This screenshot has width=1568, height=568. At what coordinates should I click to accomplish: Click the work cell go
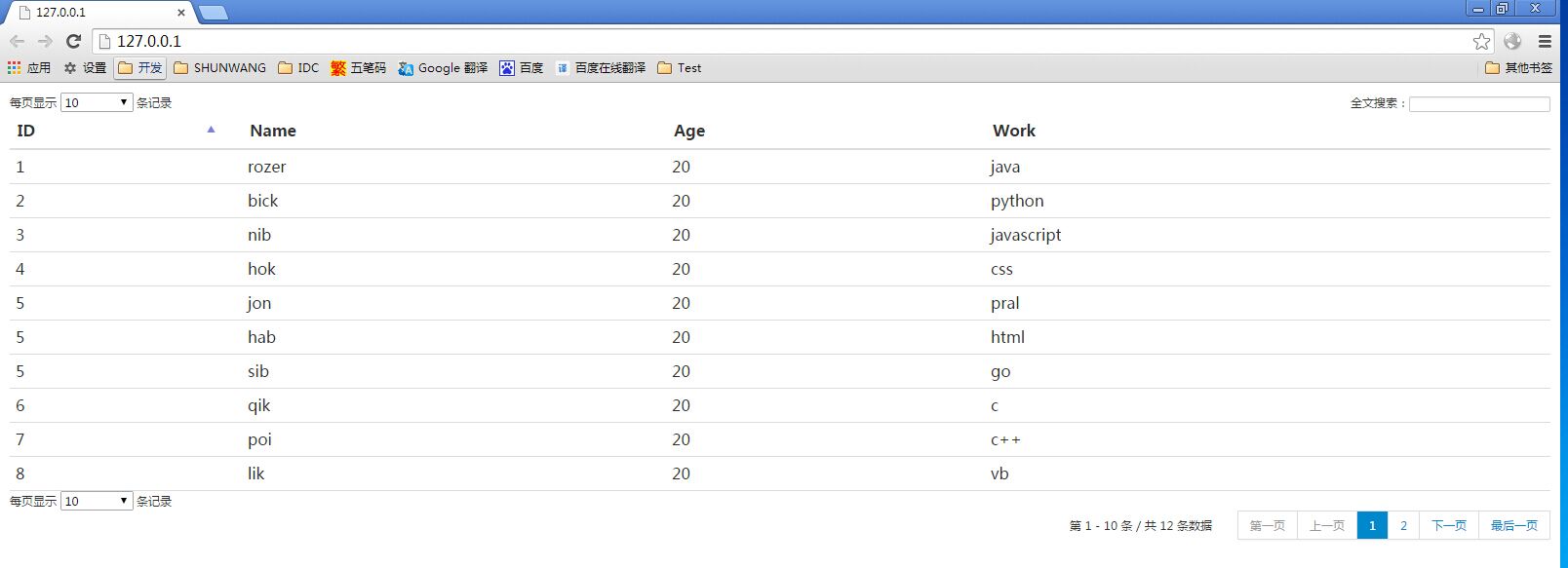pos(1000,372)
